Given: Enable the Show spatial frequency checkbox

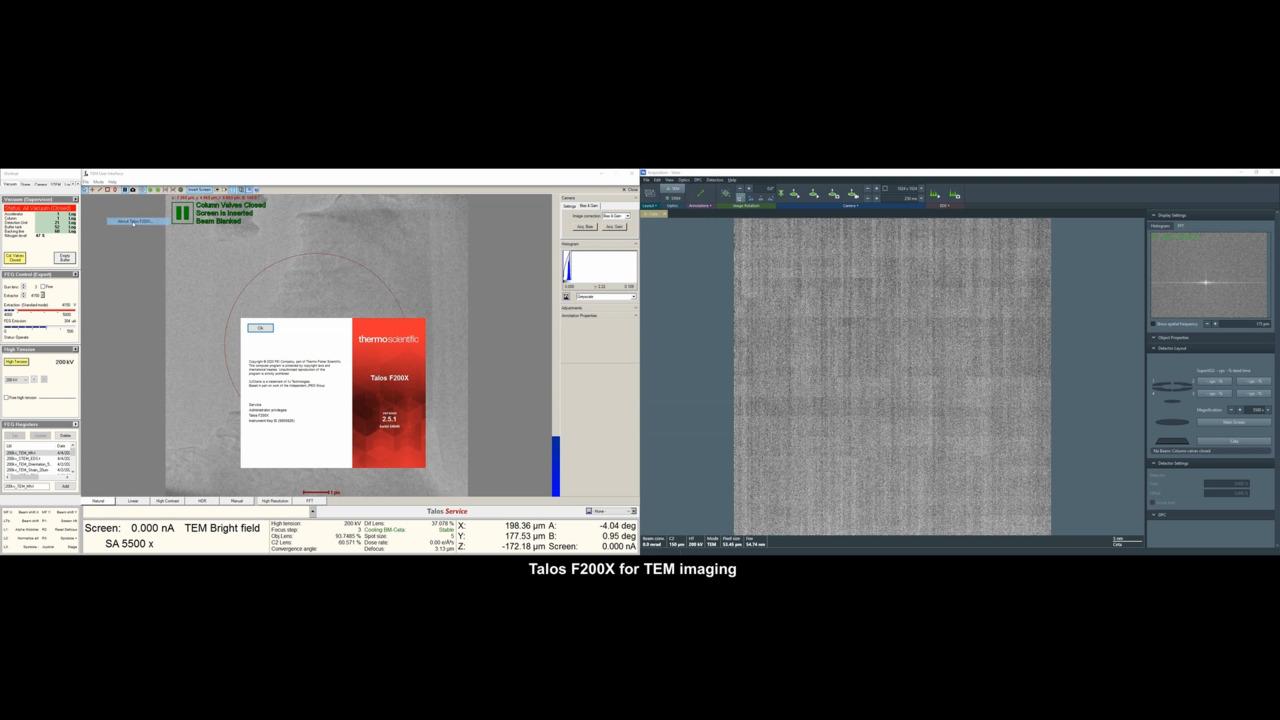Looking at the screenshot, I should pos(1153,324).
